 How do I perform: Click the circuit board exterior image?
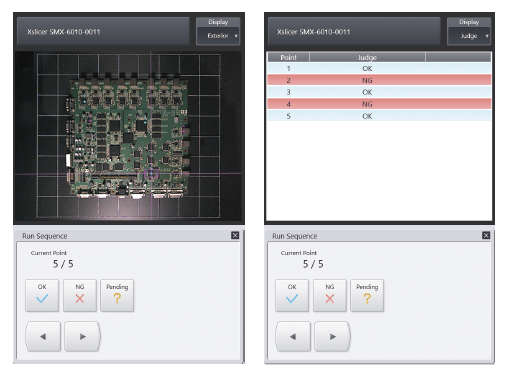click(129, 137)
